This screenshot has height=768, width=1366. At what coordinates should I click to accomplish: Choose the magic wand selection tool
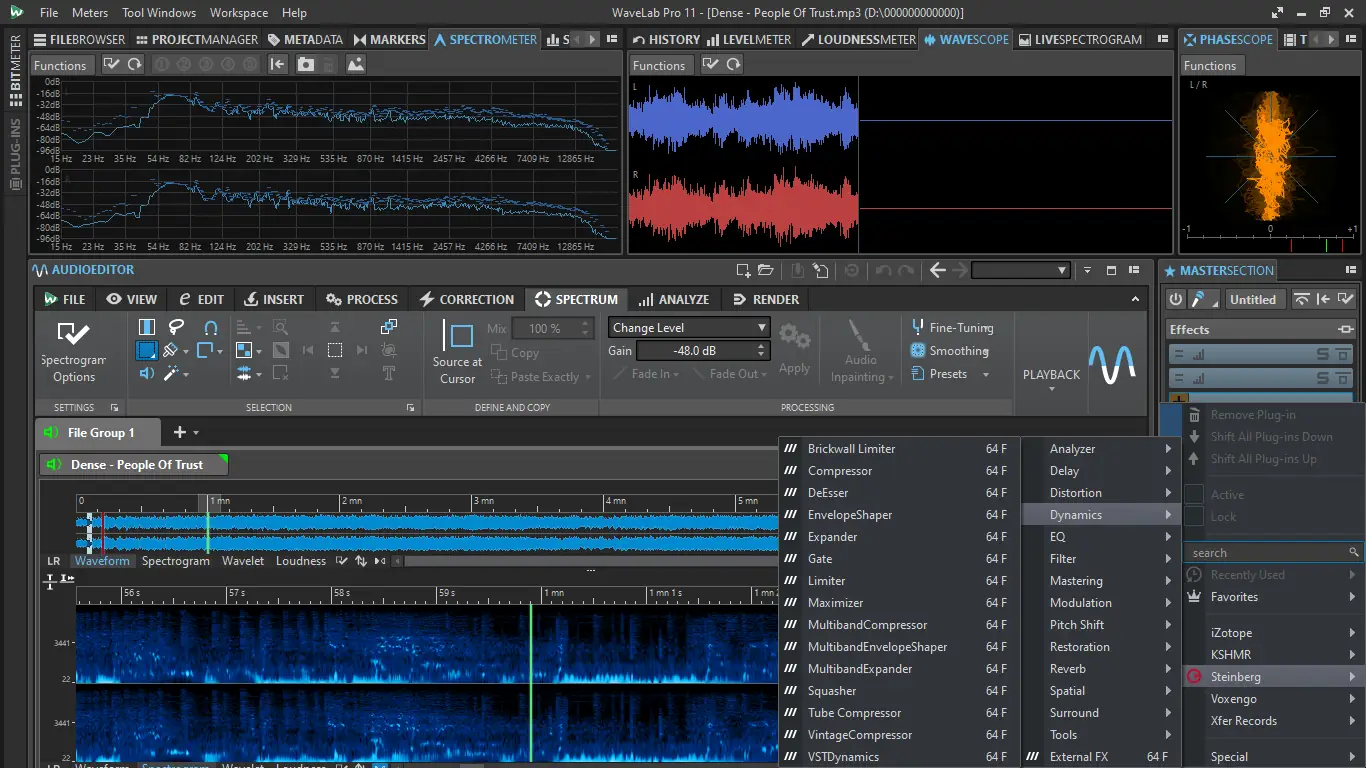[x=172, y=373]
